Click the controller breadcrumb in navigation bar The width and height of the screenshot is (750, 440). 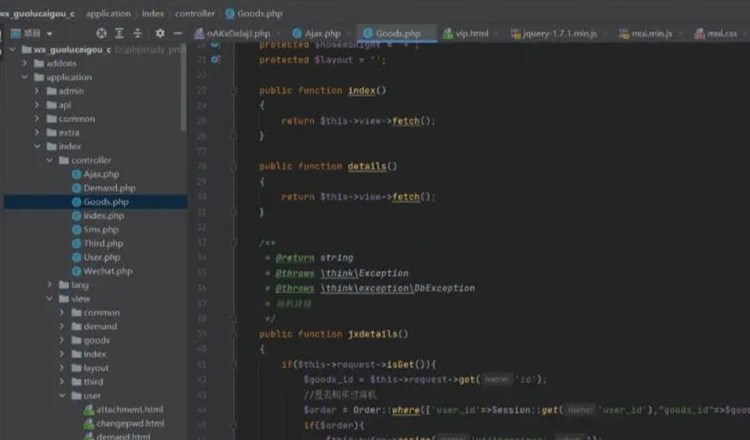[196, 13]
